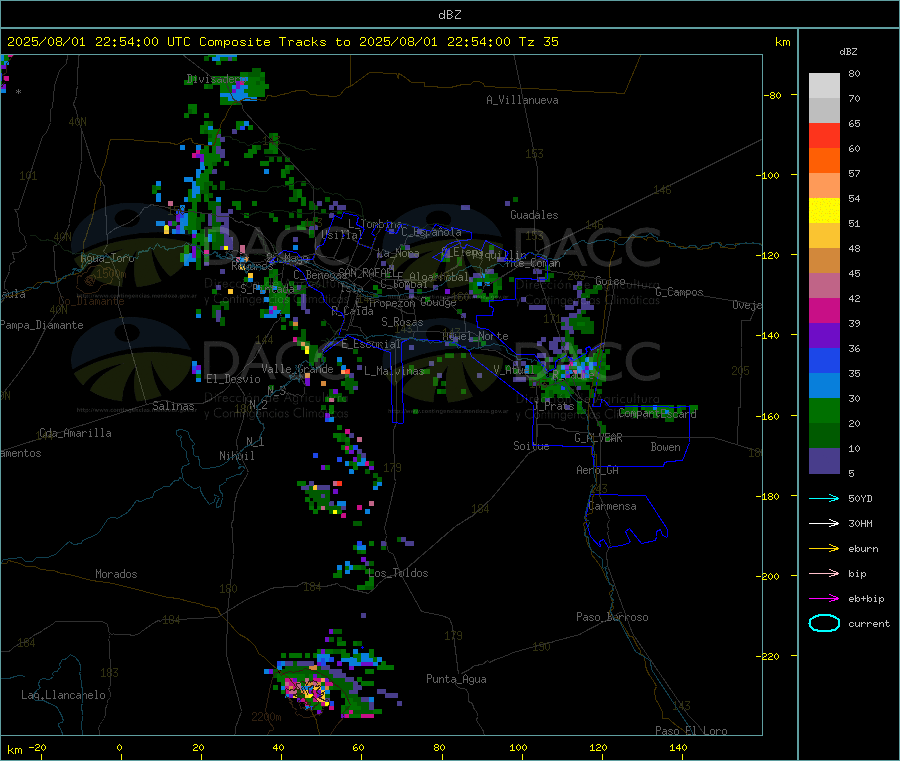Click the 'G_Campos' map label
This screenshot has width=900, height=761.
tap(679, 292)
